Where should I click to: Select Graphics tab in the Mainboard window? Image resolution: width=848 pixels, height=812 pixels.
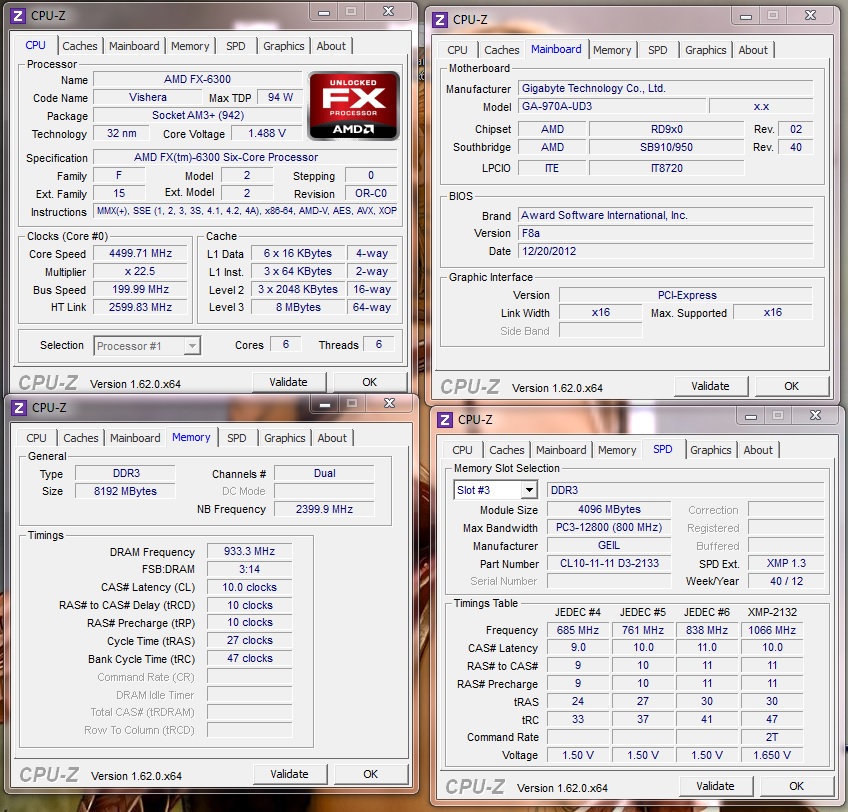[705, 50]
